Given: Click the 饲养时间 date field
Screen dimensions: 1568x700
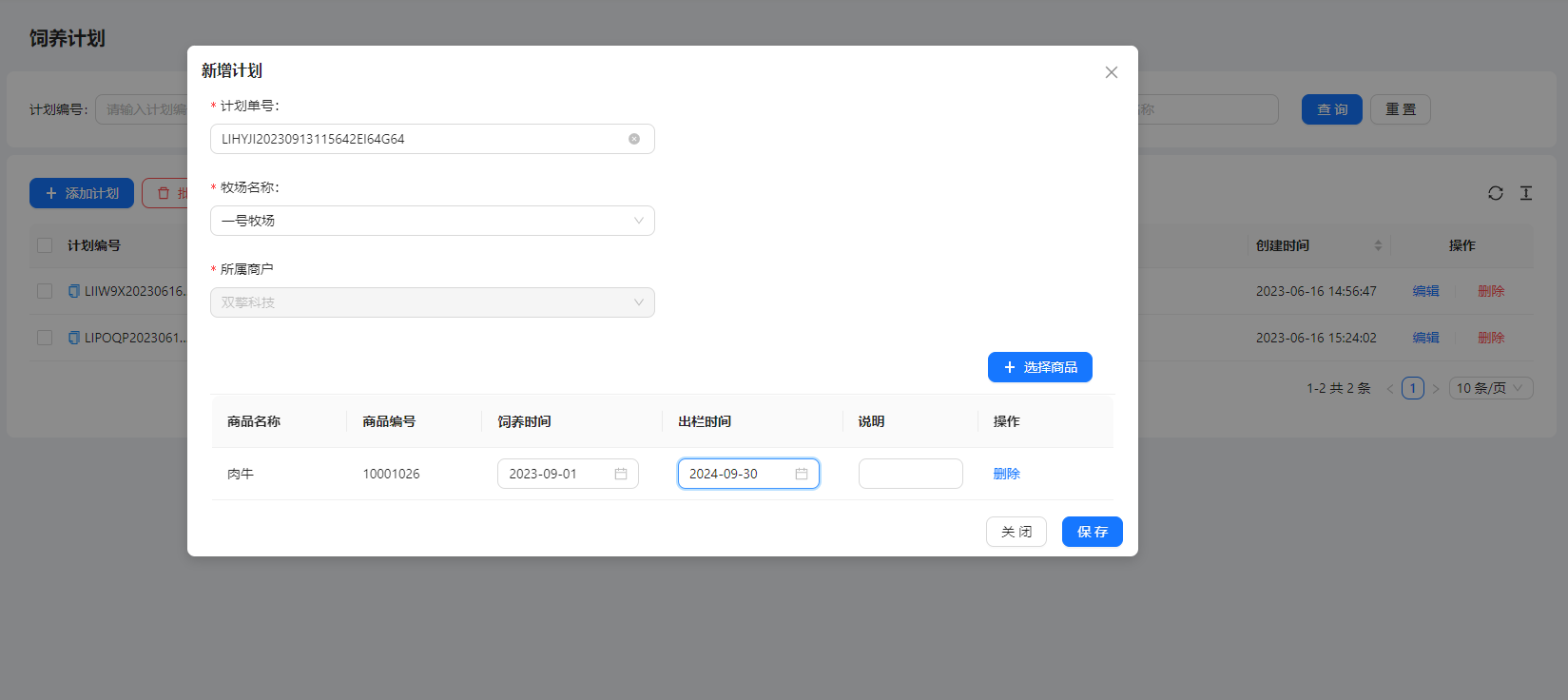Looking at the screenshot, I should [568, 474].
